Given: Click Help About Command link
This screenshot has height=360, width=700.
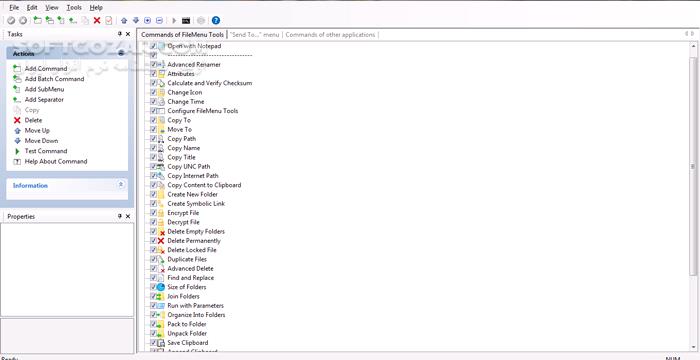Looking at the screenshot, I should tap(56, 161).
